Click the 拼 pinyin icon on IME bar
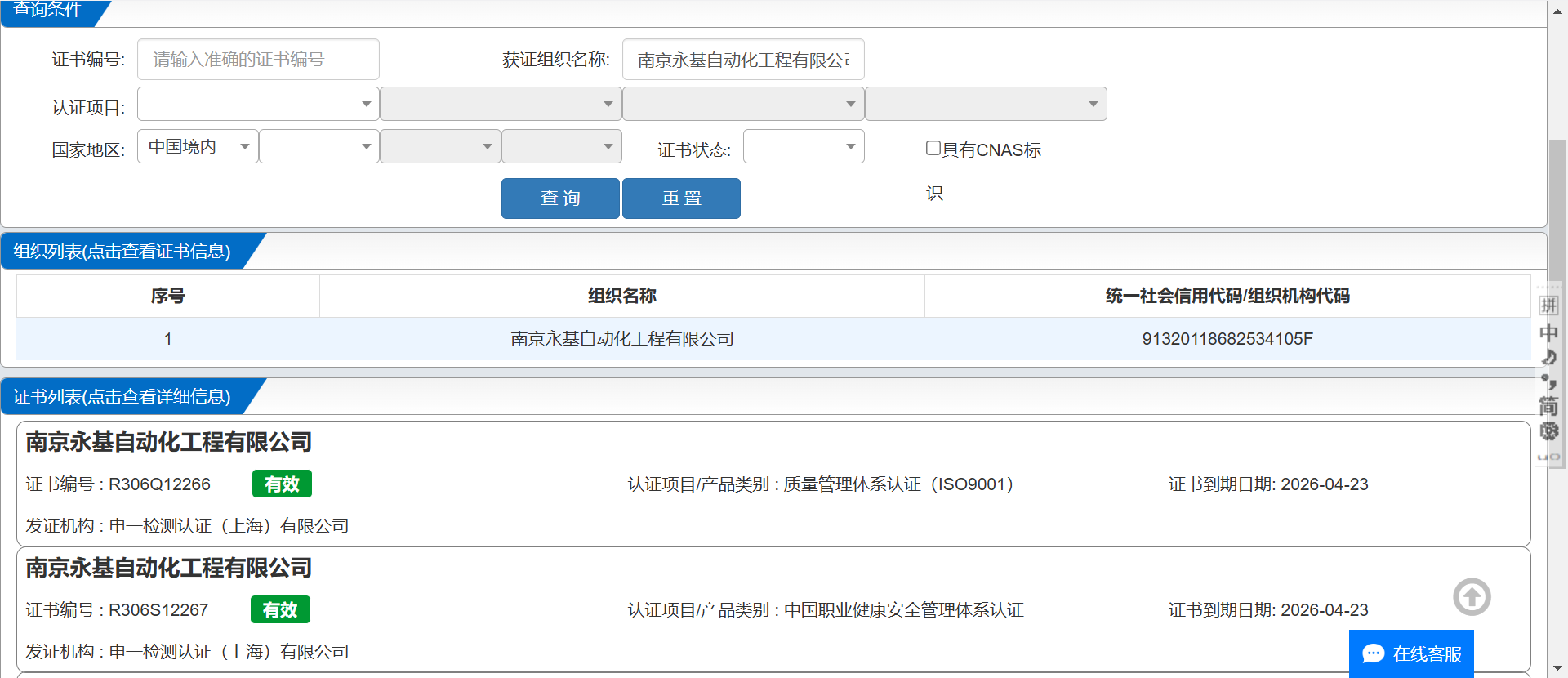 [1548, 306]
